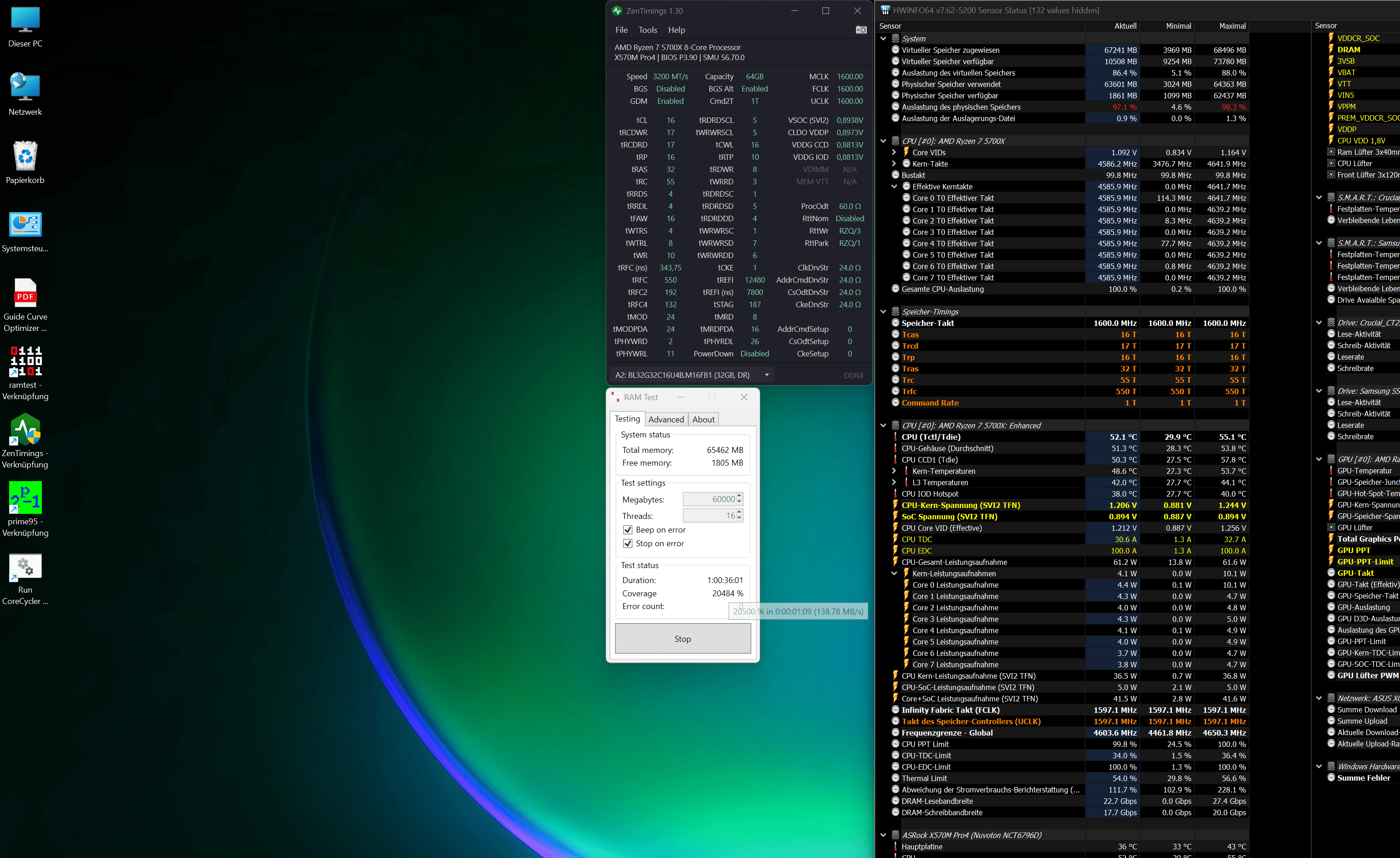Open the ZenTimings Help menu
The width and height of the screenshot is (1400, 858).
[x=676, y=30]
